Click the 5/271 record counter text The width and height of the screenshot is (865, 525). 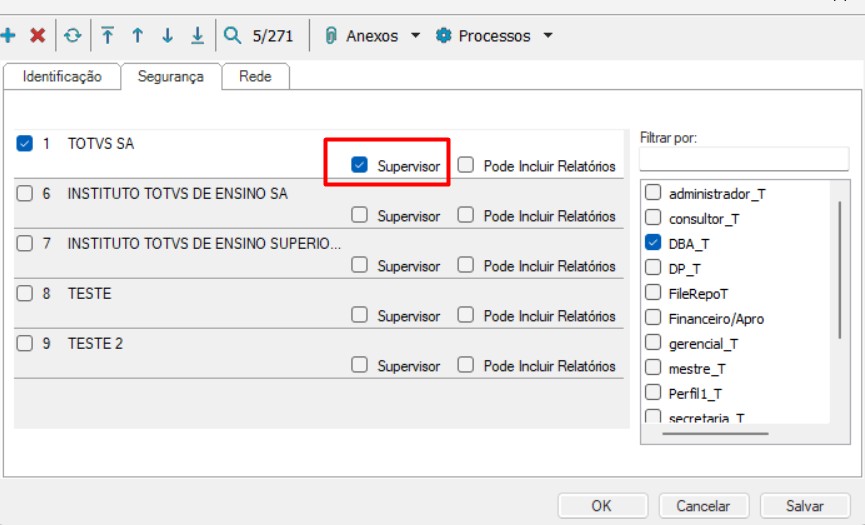coord(273,36)
